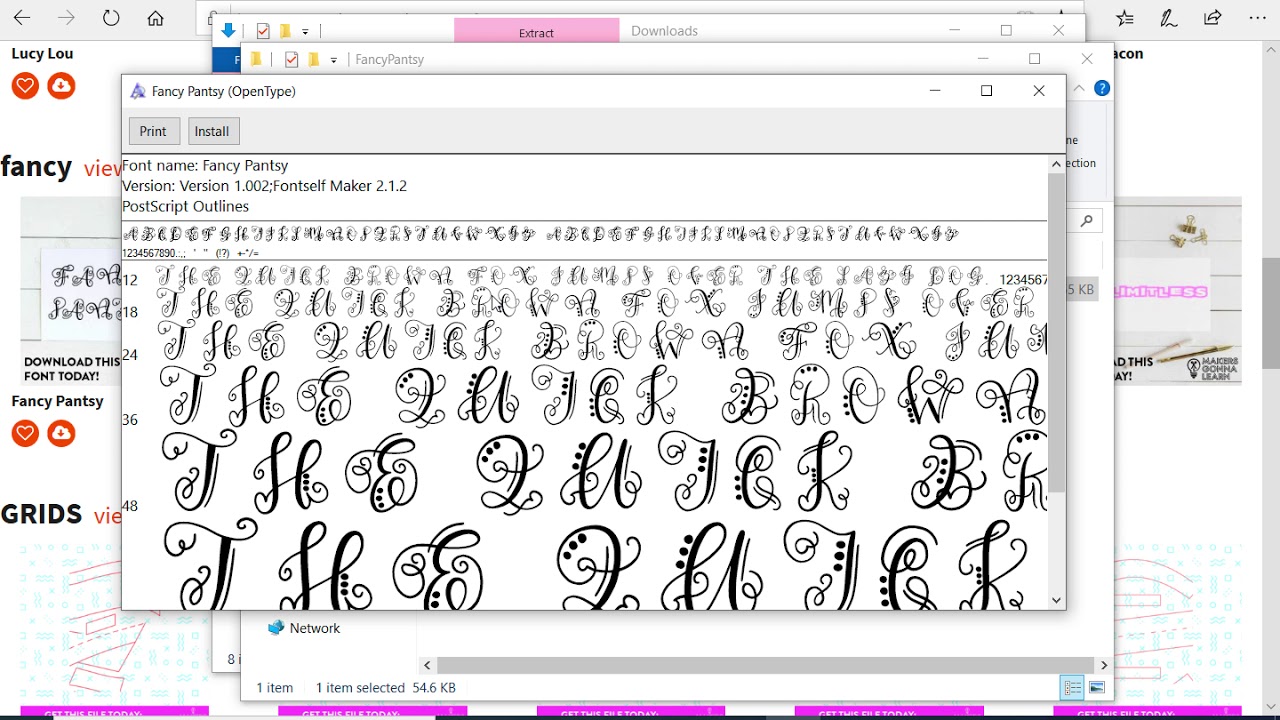Image resolution: width=1280 pixels, height=720 pixels.
Task: Click the Fancy Pantsy font viewer title icon
Action: coord(138,91)
